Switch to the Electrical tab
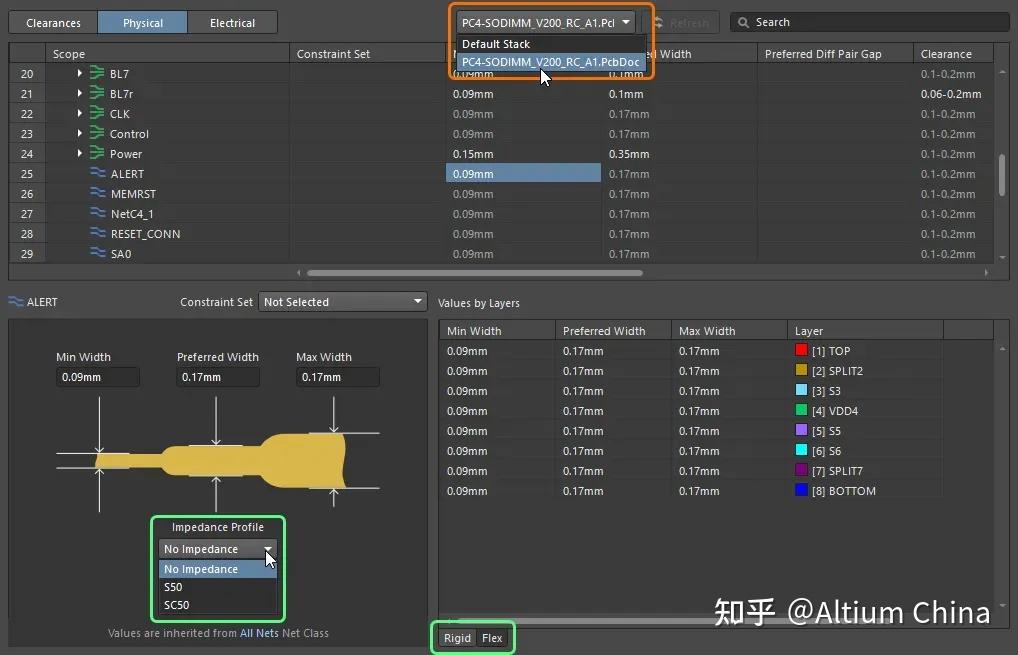 click(232, 23)
